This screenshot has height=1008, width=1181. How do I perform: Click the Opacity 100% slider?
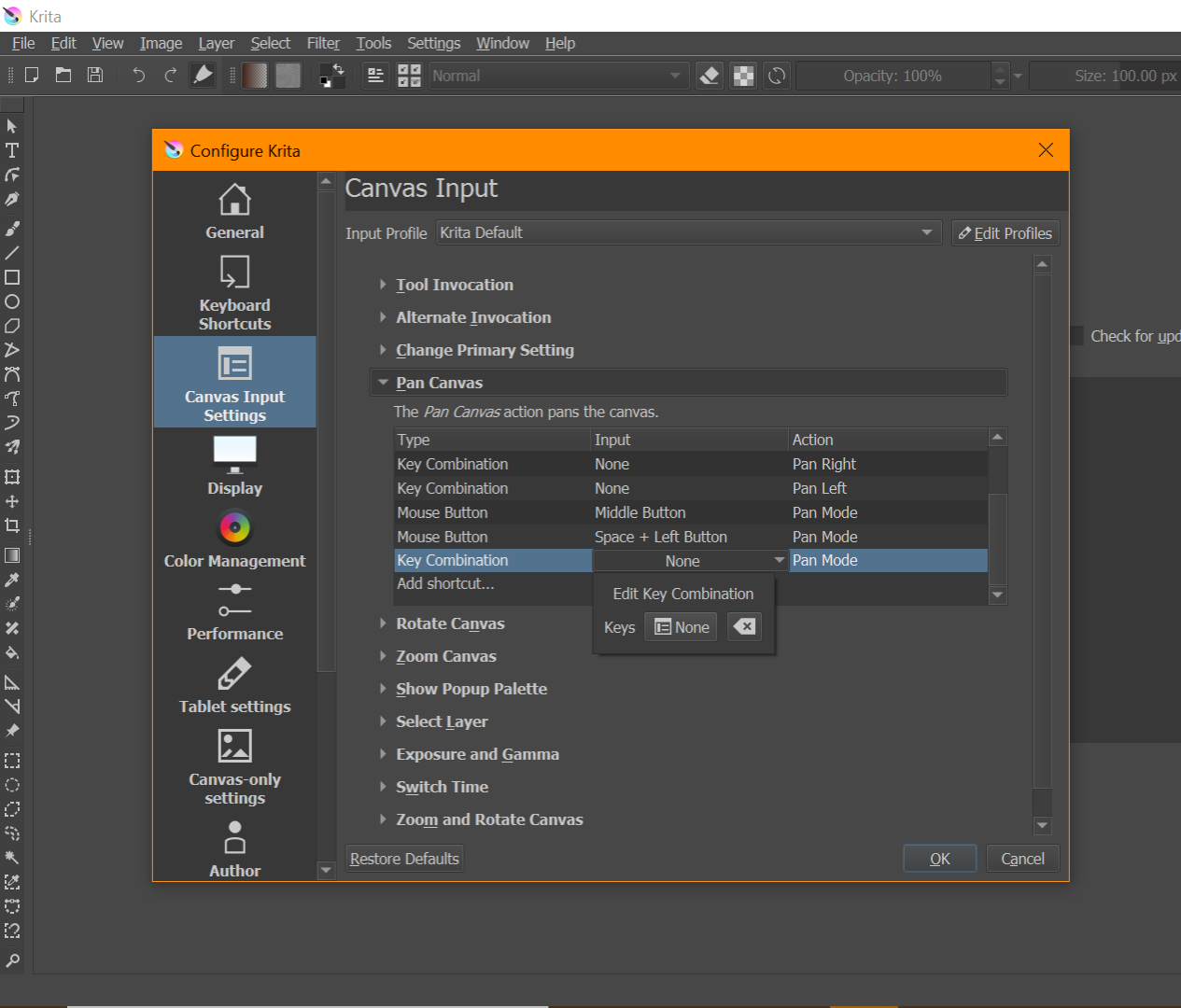tap(892, 76)
